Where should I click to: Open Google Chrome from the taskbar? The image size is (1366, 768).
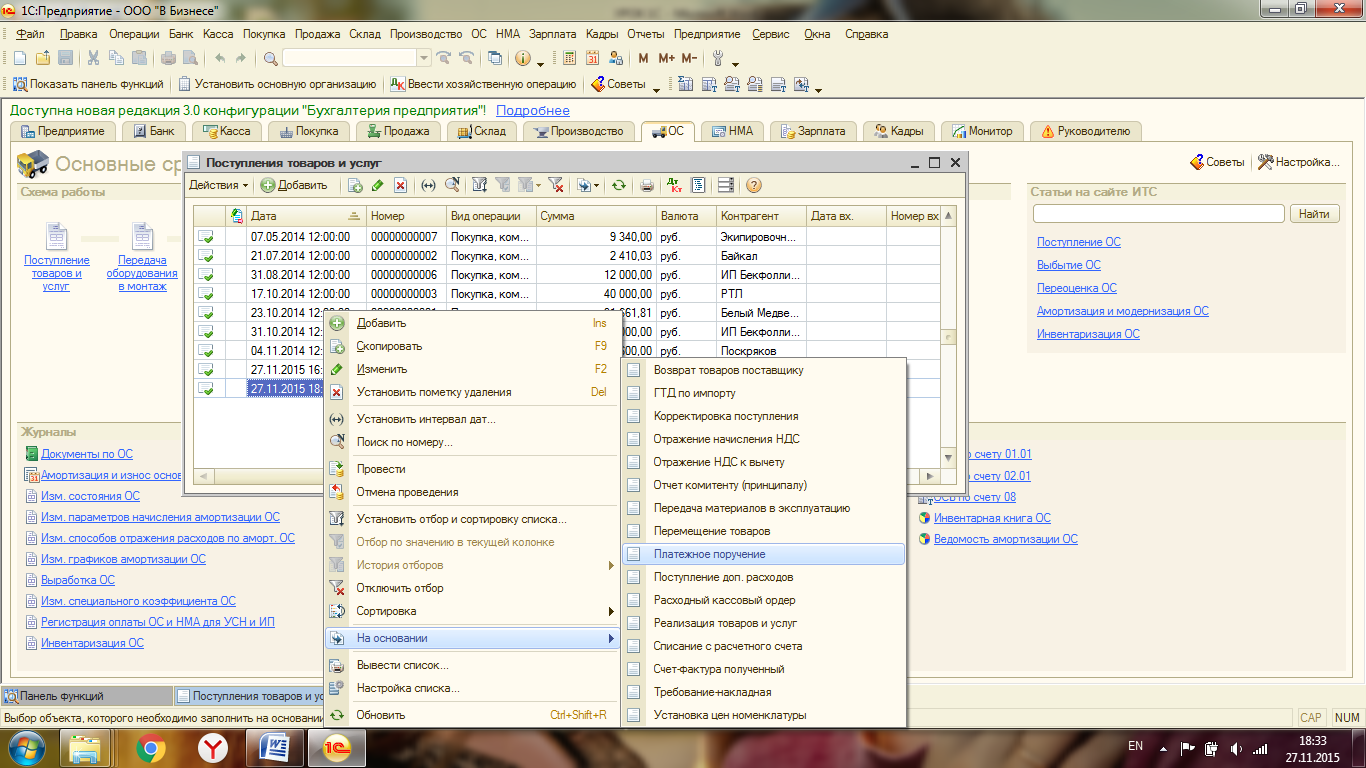[151, 747]
